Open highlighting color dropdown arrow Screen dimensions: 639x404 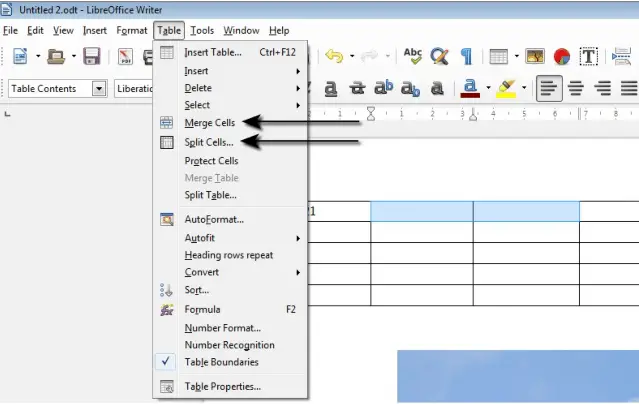pyautogui.click(x=524, y=88)
